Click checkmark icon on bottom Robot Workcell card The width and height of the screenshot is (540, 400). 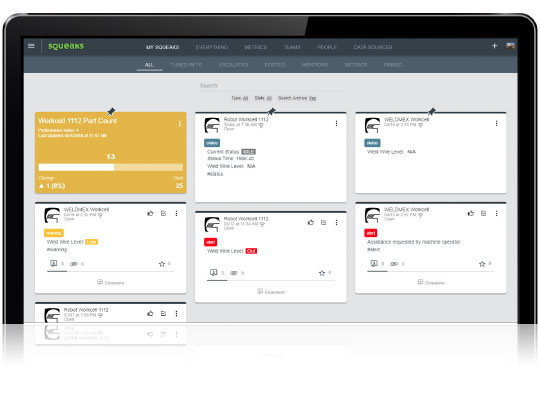[x=164, y=314]
